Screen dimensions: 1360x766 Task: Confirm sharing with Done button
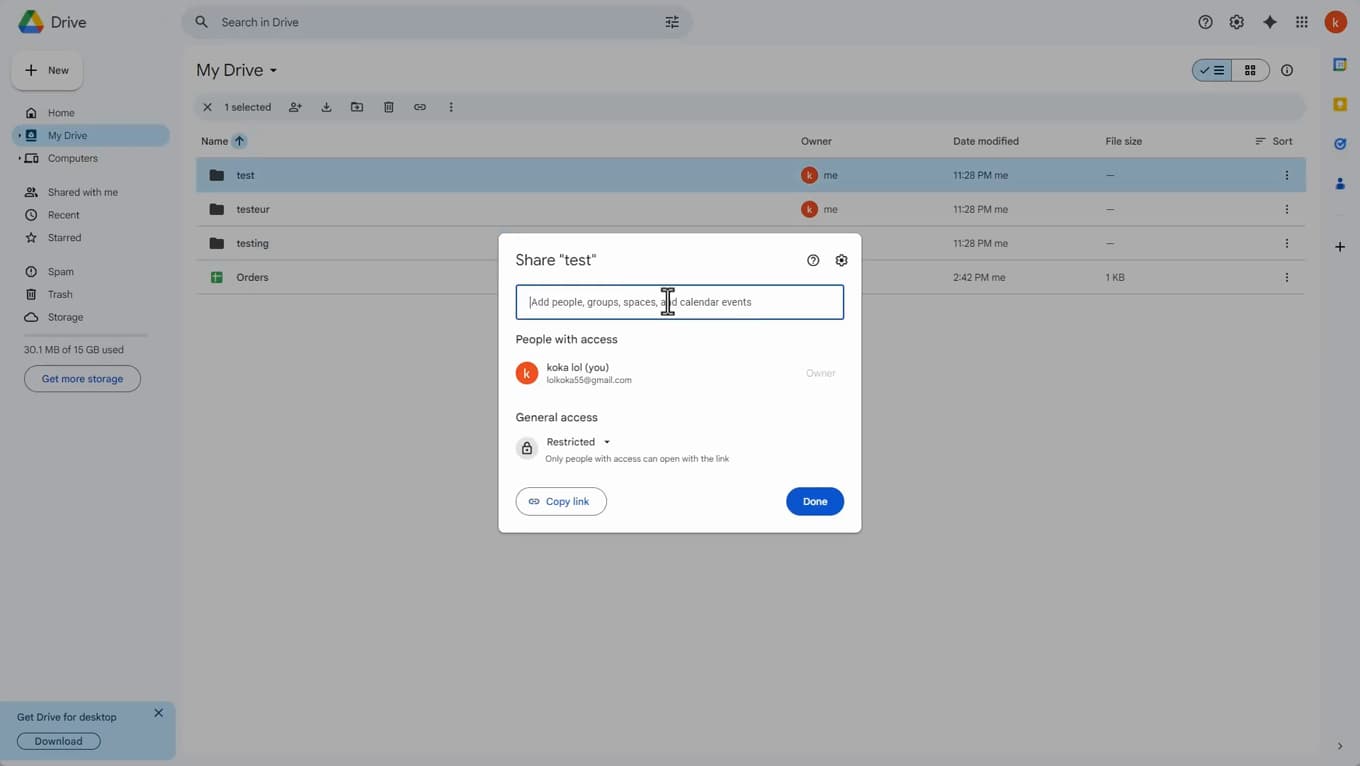[x=815, y=501]
